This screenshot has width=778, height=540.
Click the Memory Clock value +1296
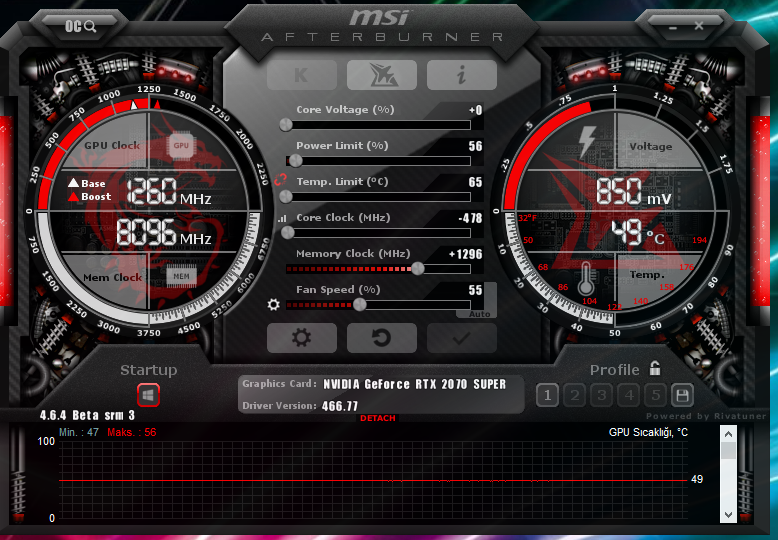[x=465, y=254]
